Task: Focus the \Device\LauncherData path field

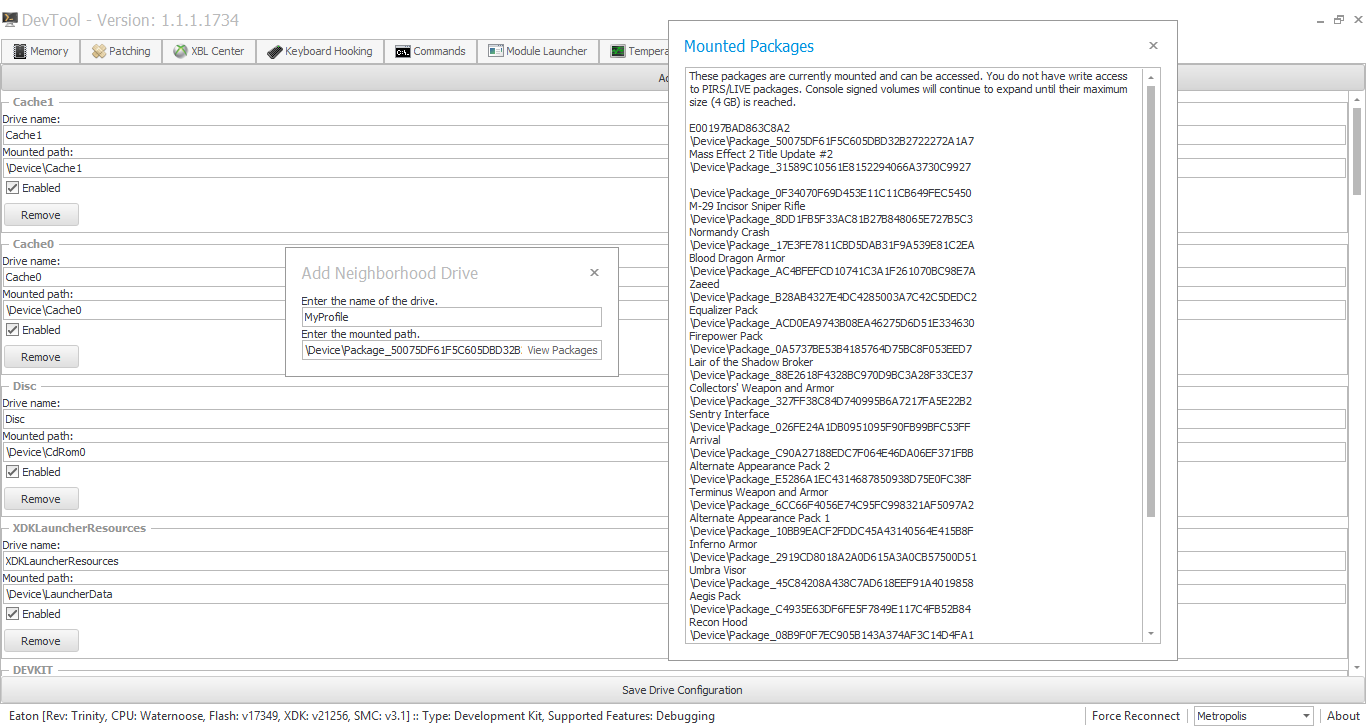Action: [335, 594]
